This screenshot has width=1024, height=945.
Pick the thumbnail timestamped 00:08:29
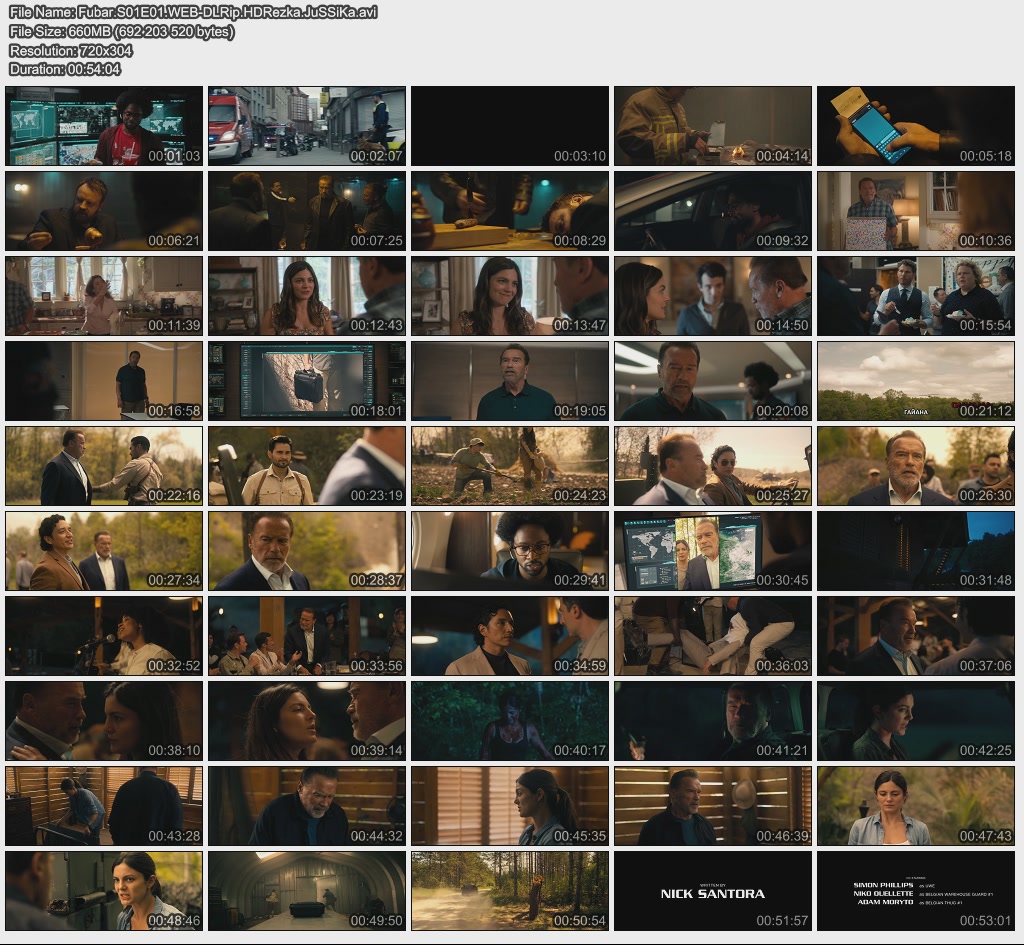pos(510,211)
